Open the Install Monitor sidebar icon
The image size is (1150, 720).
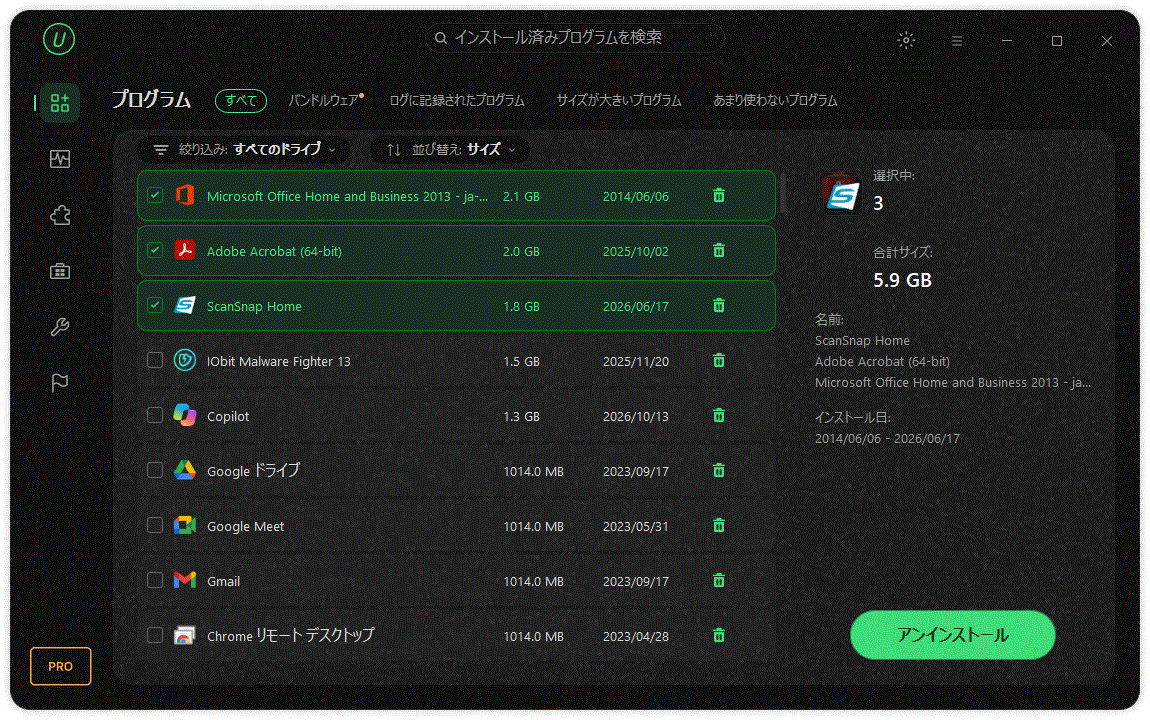(59, 158)
